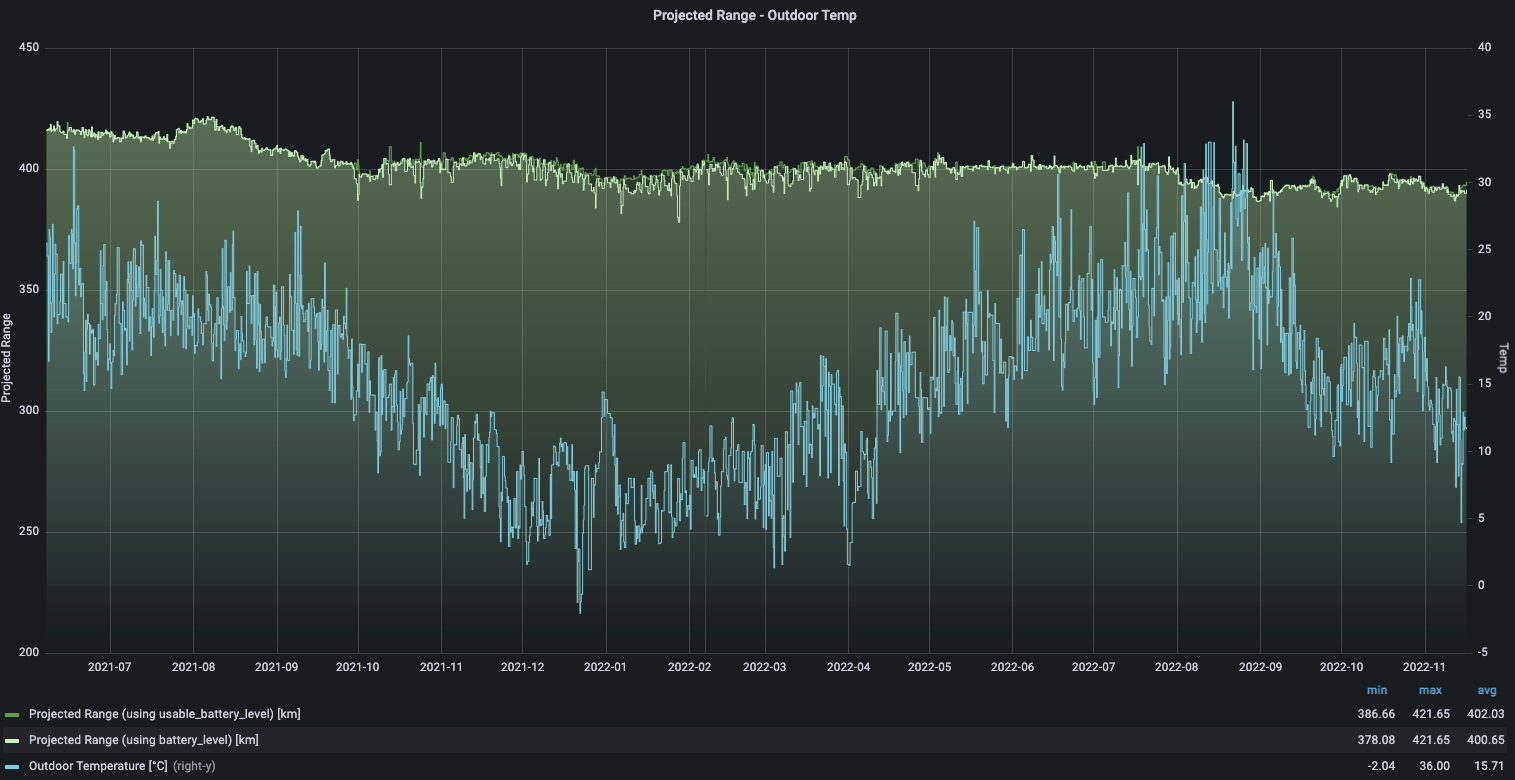Image resolution: width=1515 pixels, height=780 pixels.
Task: Click the 450 left axis tick label
Action: click(29, 47)
